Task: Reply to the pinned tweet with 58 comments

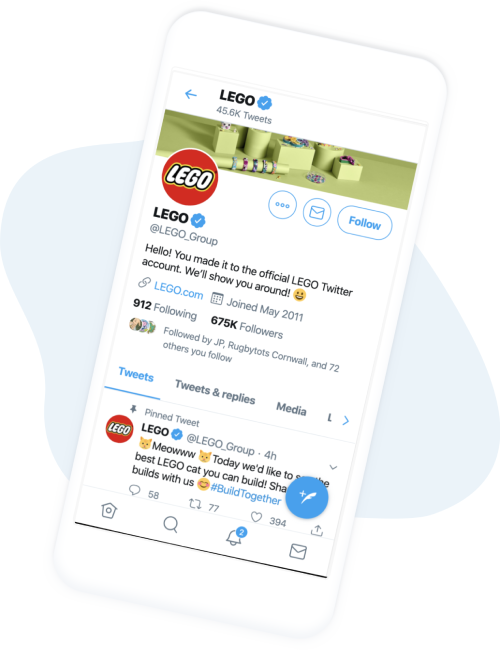Action: (x=134, y=490)
